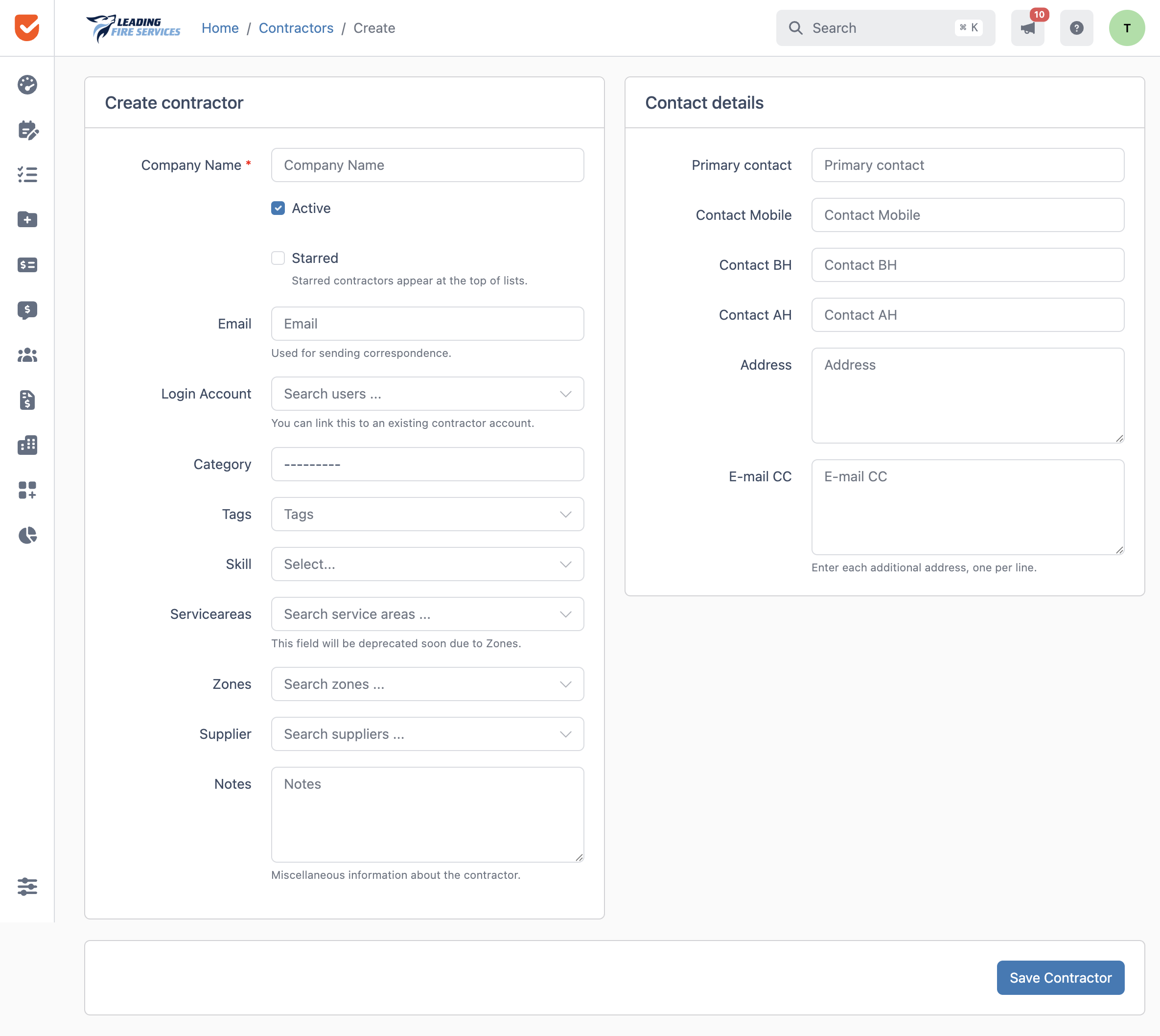Open announcements megaphone with 10 badge
This screenshot has height=1036, width=1160.
(1027, 28)
